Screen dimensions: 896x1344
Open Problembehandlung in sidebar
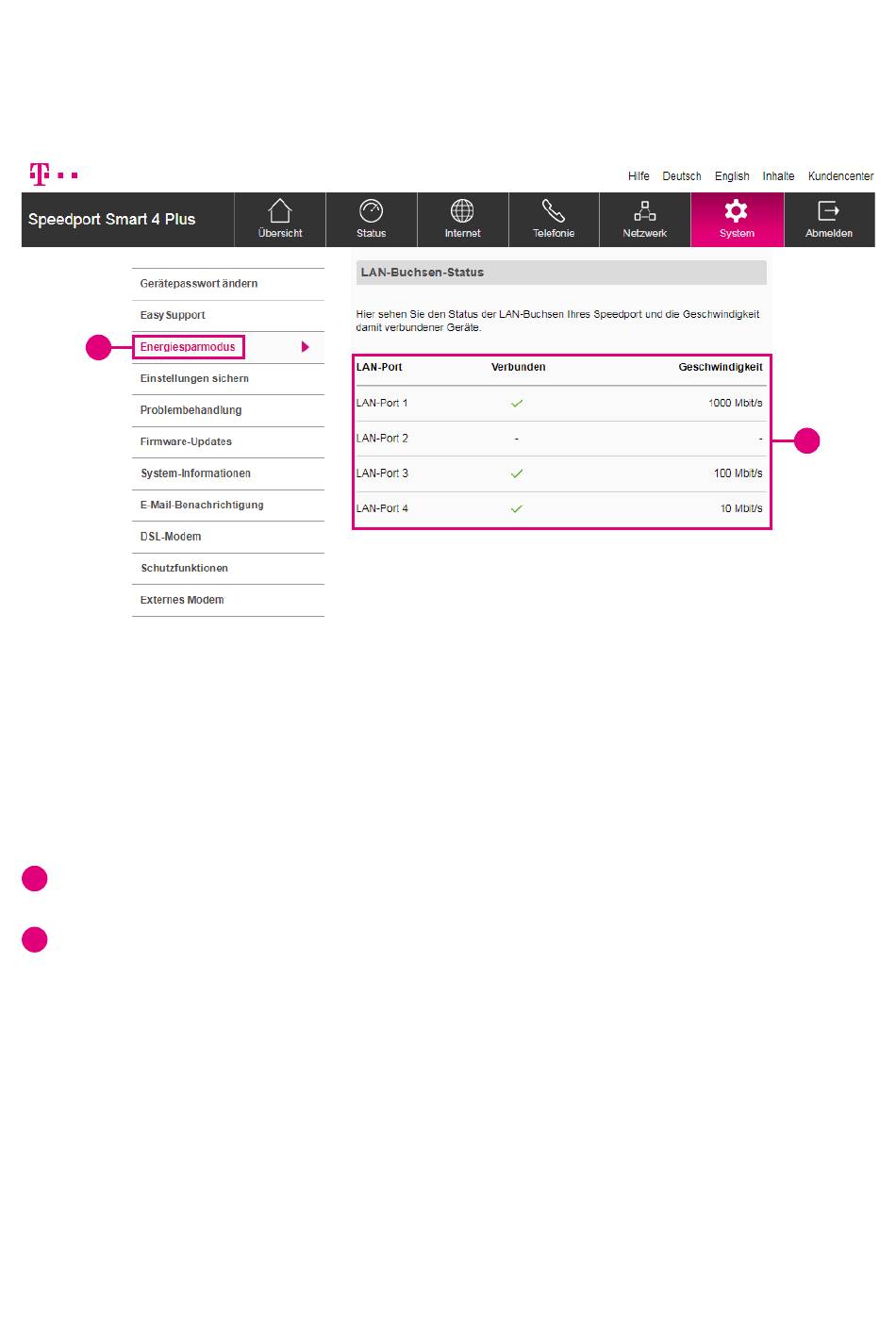pos(191,410)
